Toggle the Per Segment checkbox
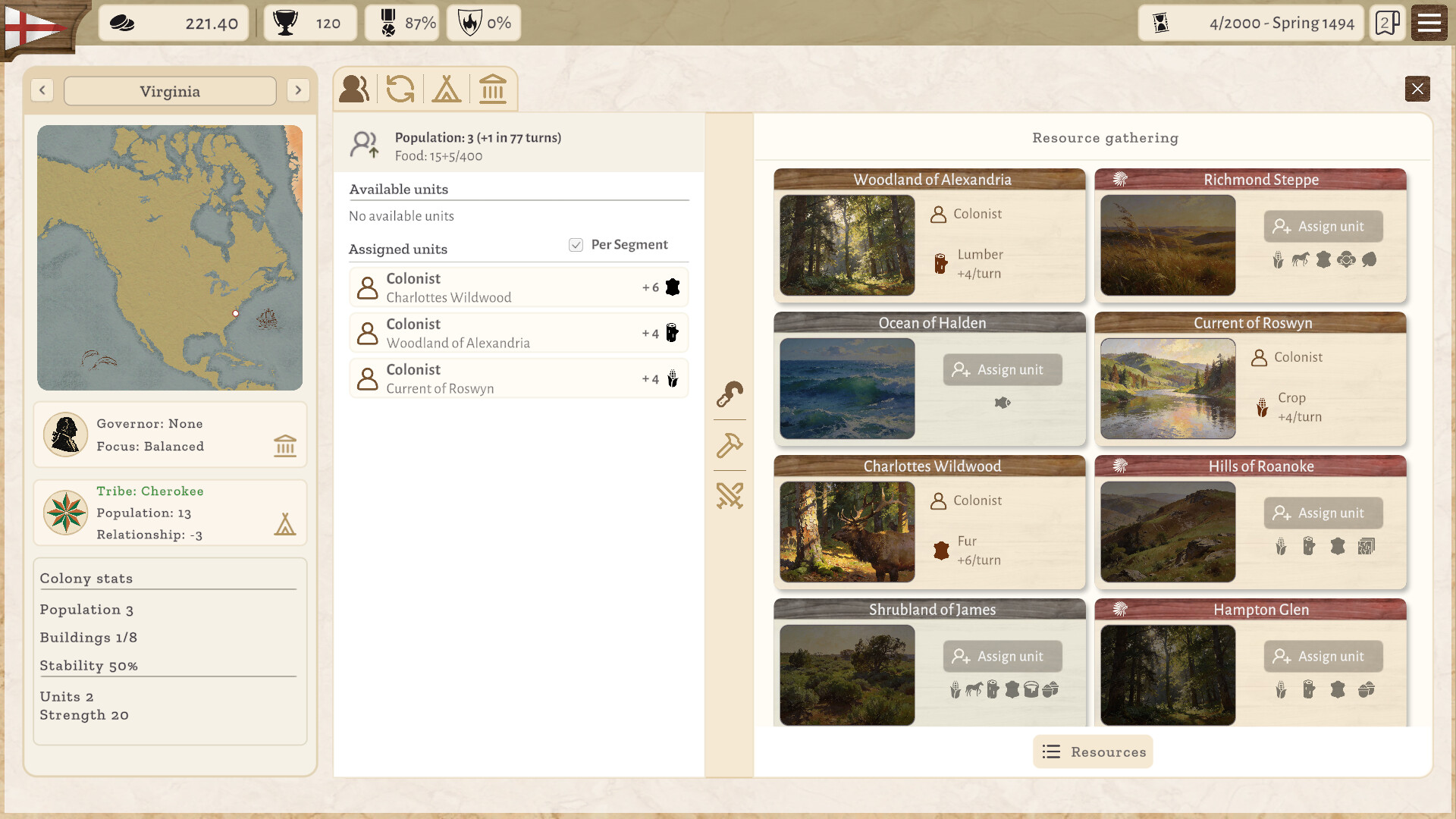This screenshot has width=1456, height=819. tap(576, 244)
